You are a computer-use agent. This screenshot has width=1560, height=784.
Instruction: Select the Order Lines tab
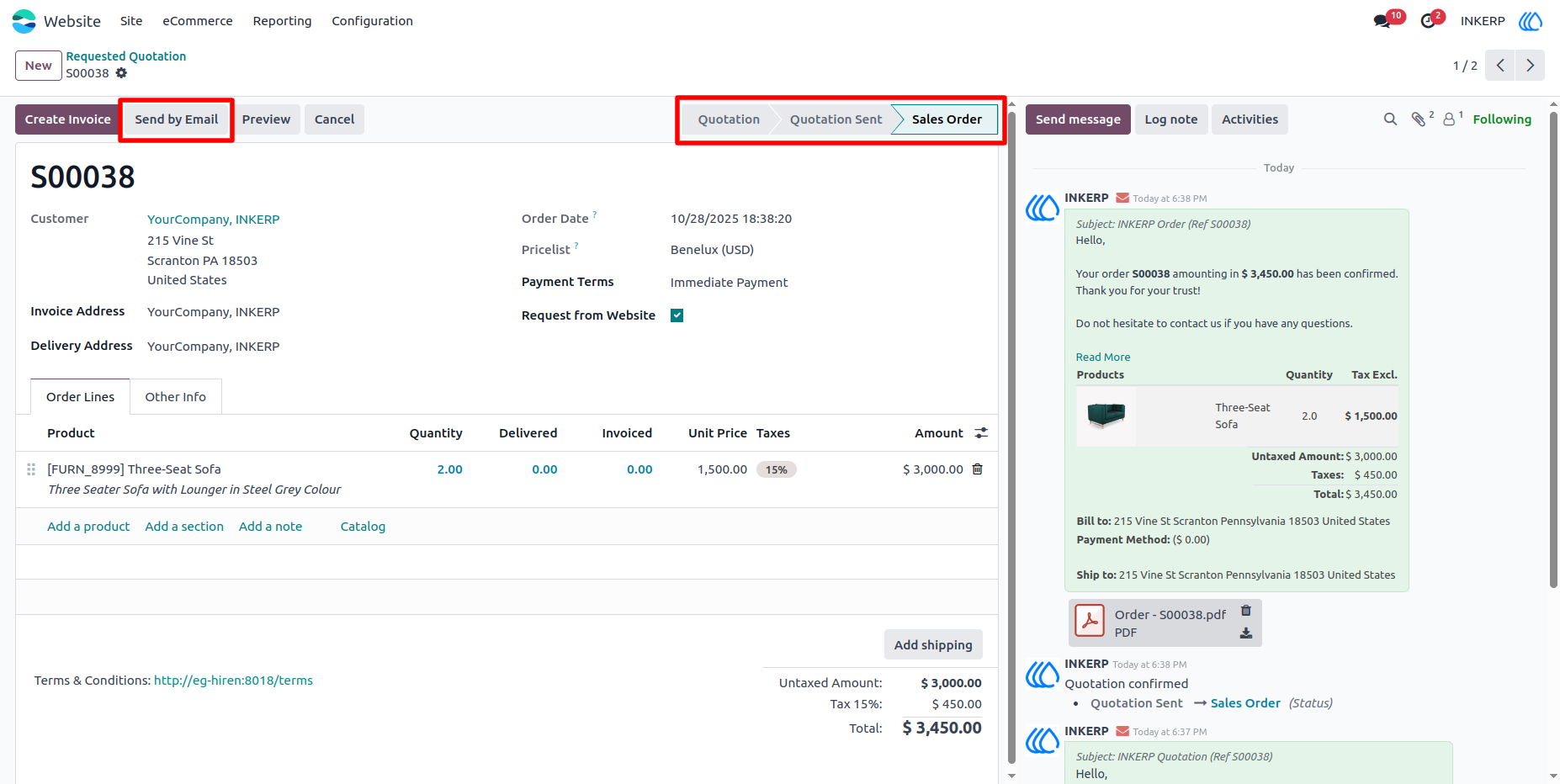click(x=80, y=397)
